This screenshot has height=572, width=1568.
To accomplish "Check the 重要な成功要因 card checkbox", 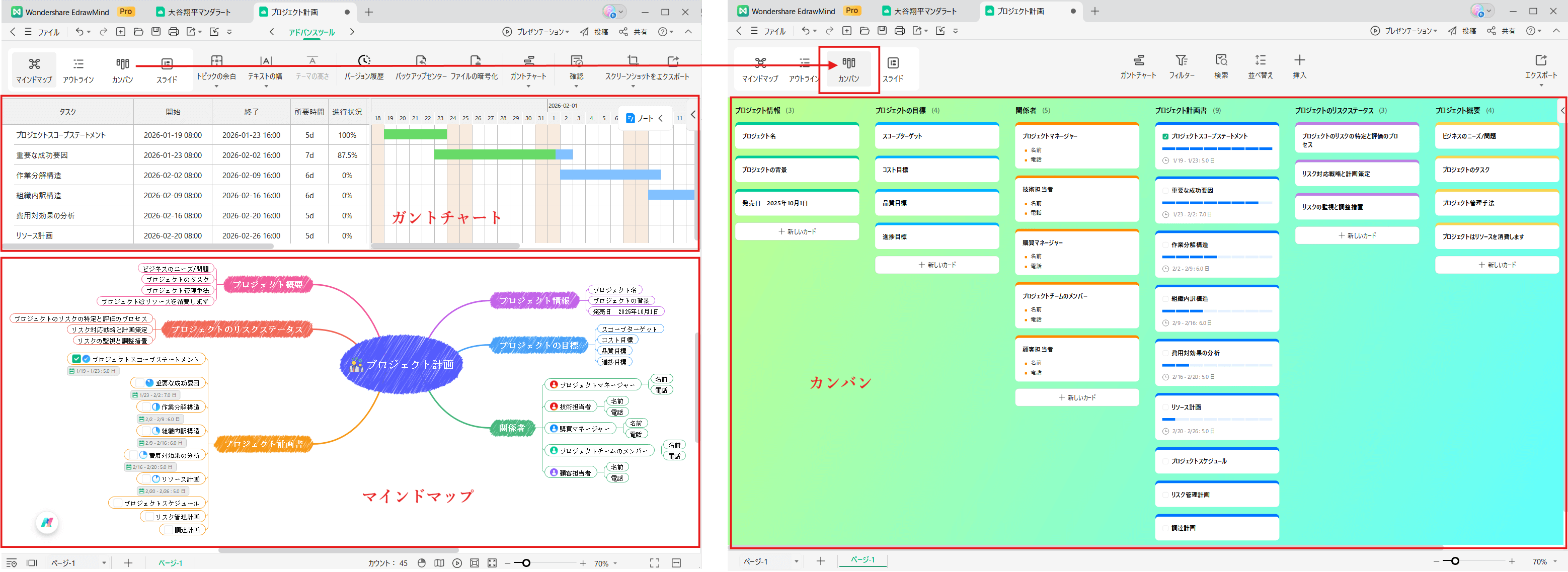I will click(x=1165, y=191).
